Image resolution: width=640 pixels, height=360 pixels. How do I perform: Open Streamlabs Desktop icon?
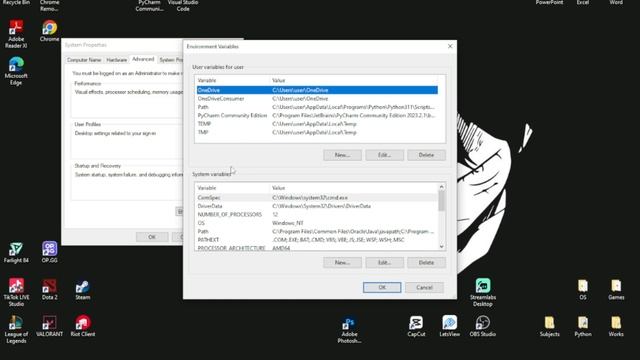pyautogui.click(x=482, y=292)
